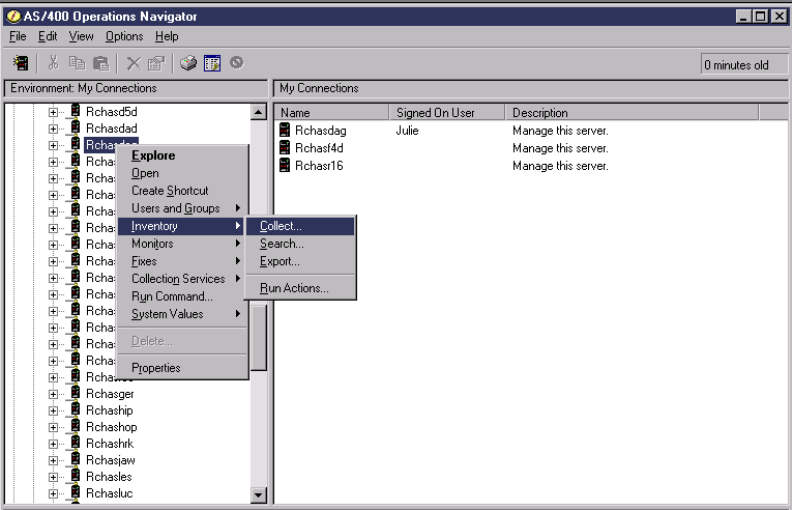Choose Properties in the context menu

tap(182, 368)
